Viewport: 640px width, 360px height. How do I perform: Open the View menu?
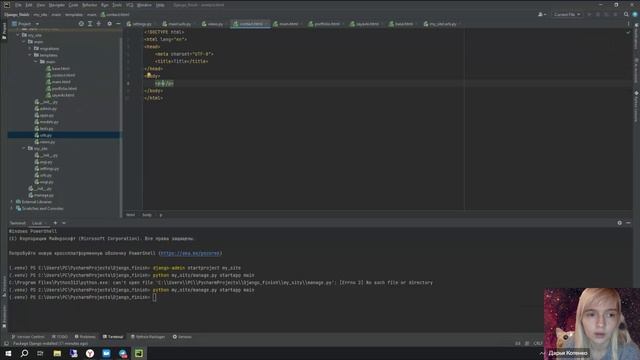click(41, 5)
